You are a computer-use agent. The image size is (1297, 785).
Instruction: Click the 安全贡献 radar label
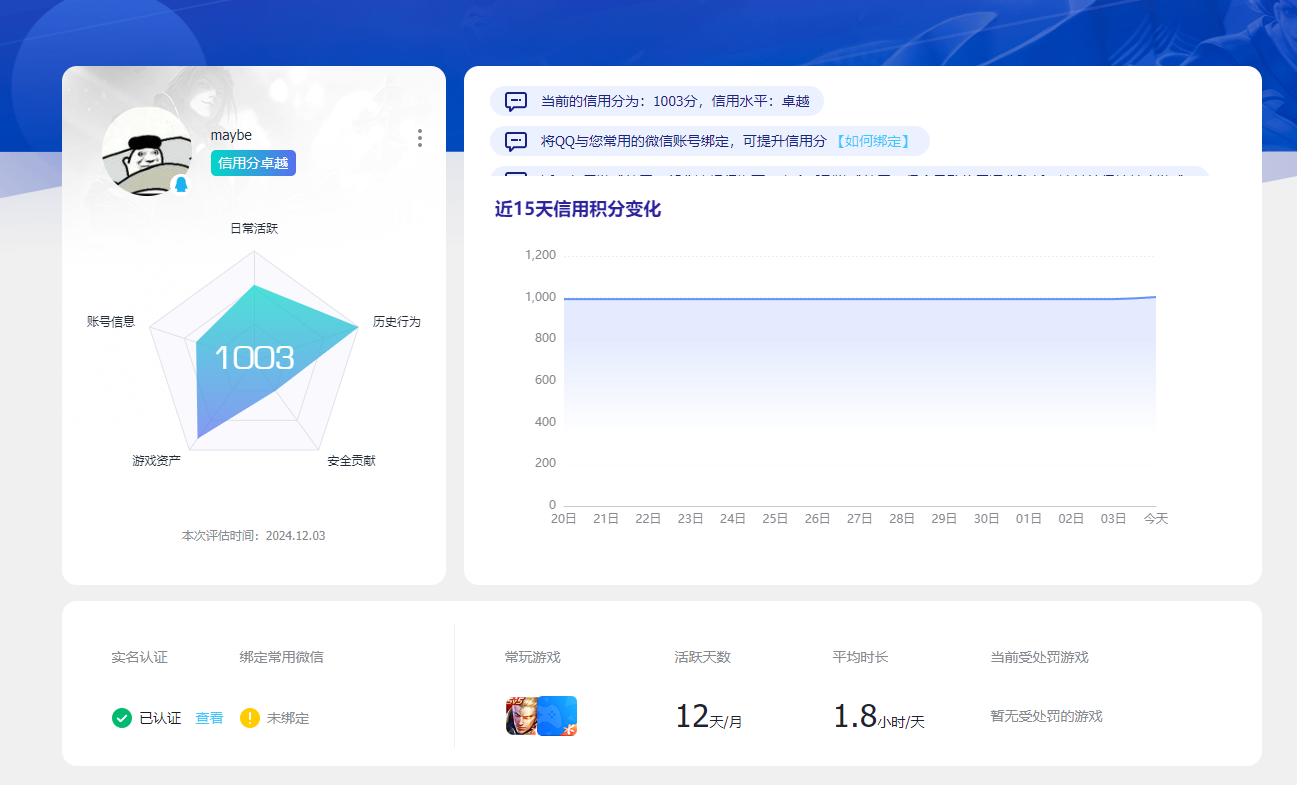point(351,461)
